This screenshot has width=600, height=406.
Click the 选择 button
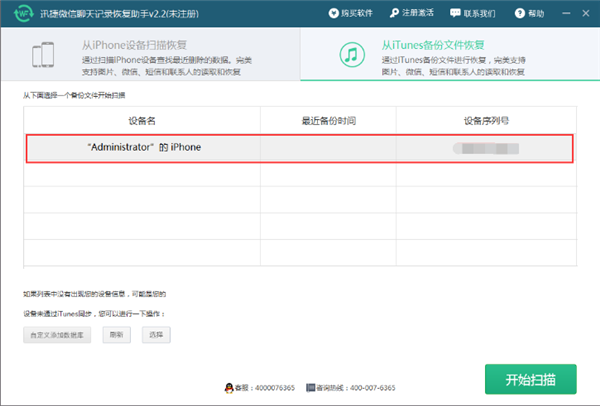155,335
